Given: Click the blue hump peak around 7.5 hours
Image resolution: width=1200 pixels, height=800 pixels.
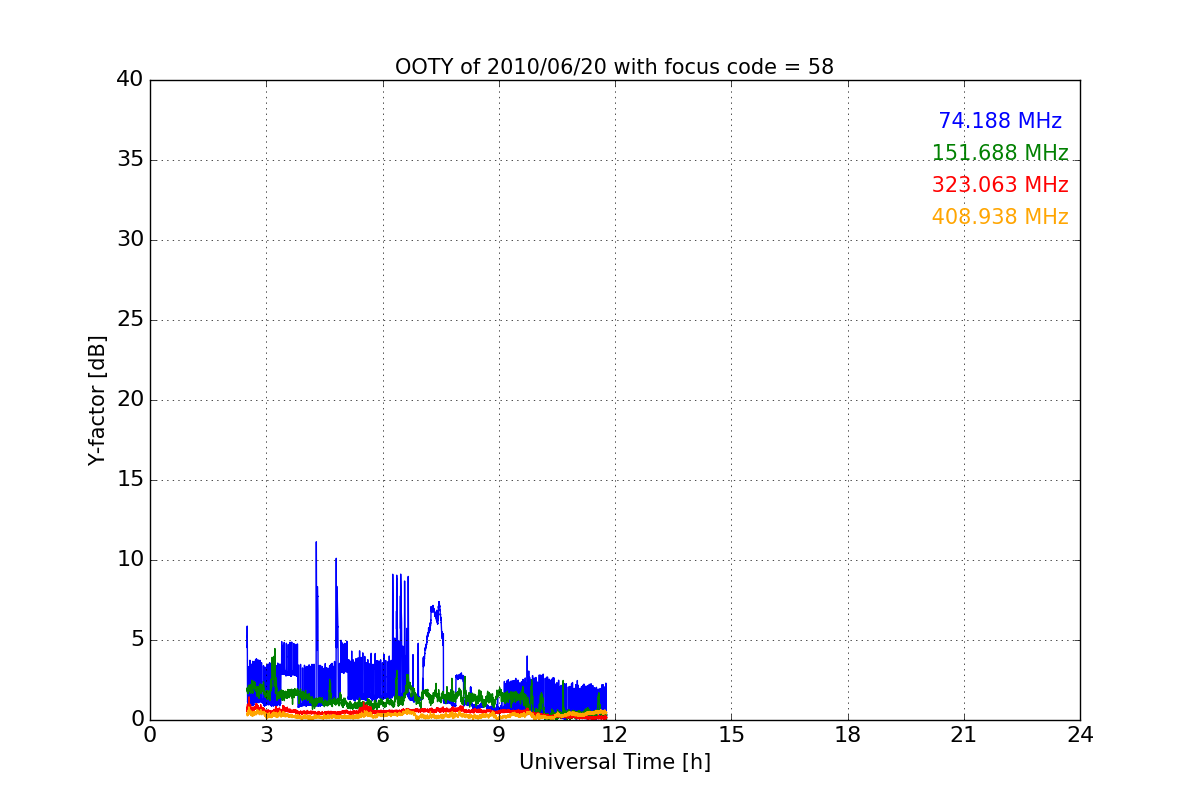Looking at the screenshot, I should (438, 604).
